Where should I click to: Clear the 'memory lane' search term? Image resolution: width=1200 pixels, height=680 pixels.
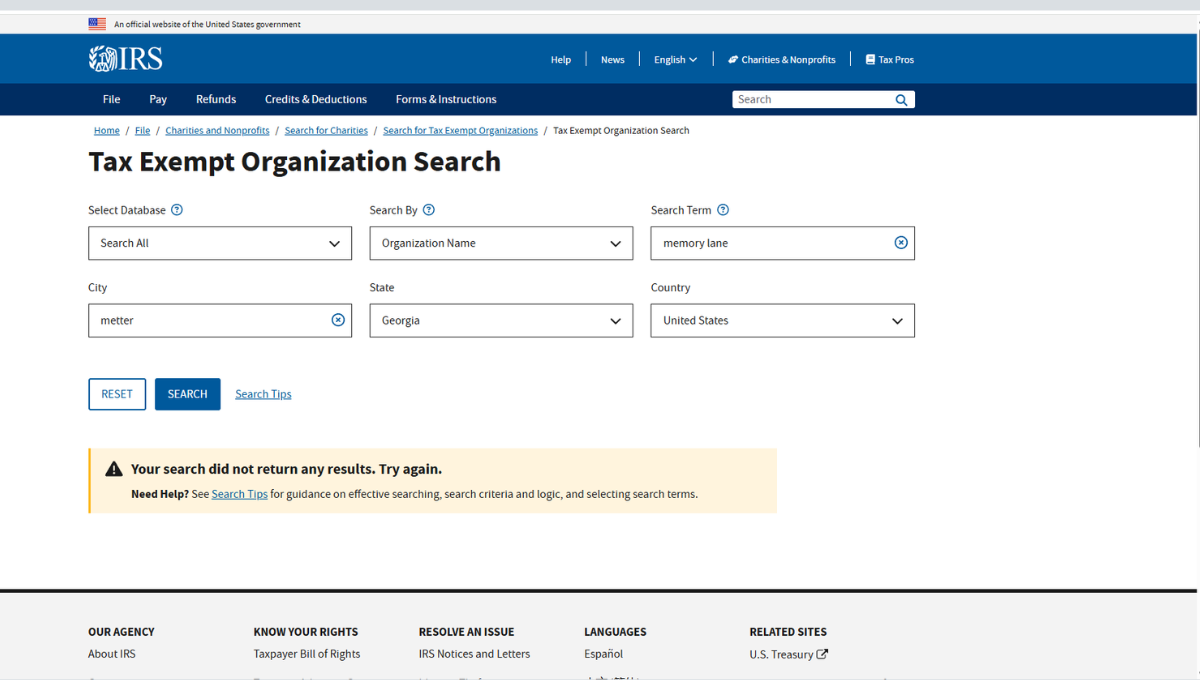coord(901,243)
